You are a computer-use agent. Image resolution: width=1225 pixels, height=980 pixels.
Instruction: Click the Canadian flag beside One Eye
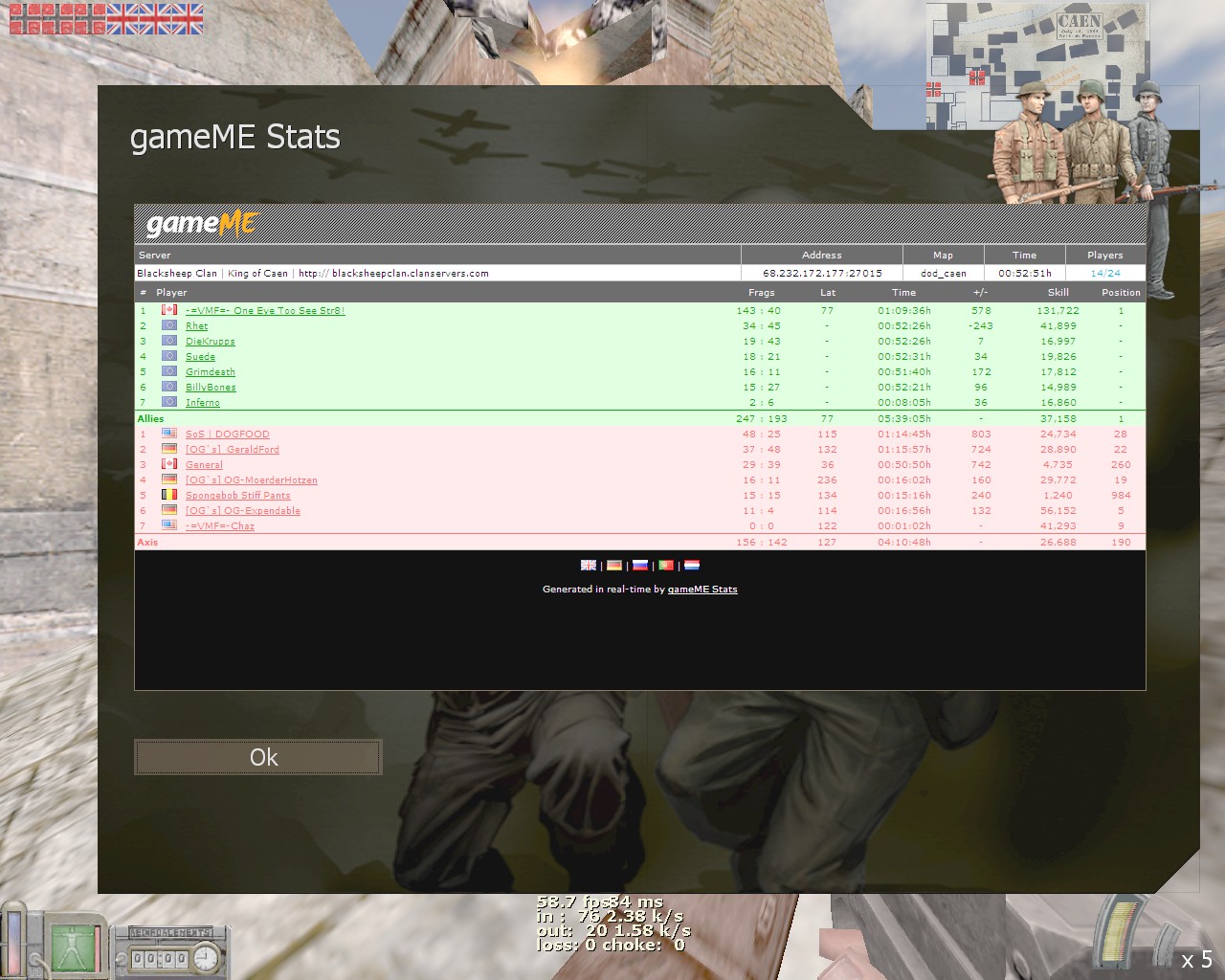(168, 310)
